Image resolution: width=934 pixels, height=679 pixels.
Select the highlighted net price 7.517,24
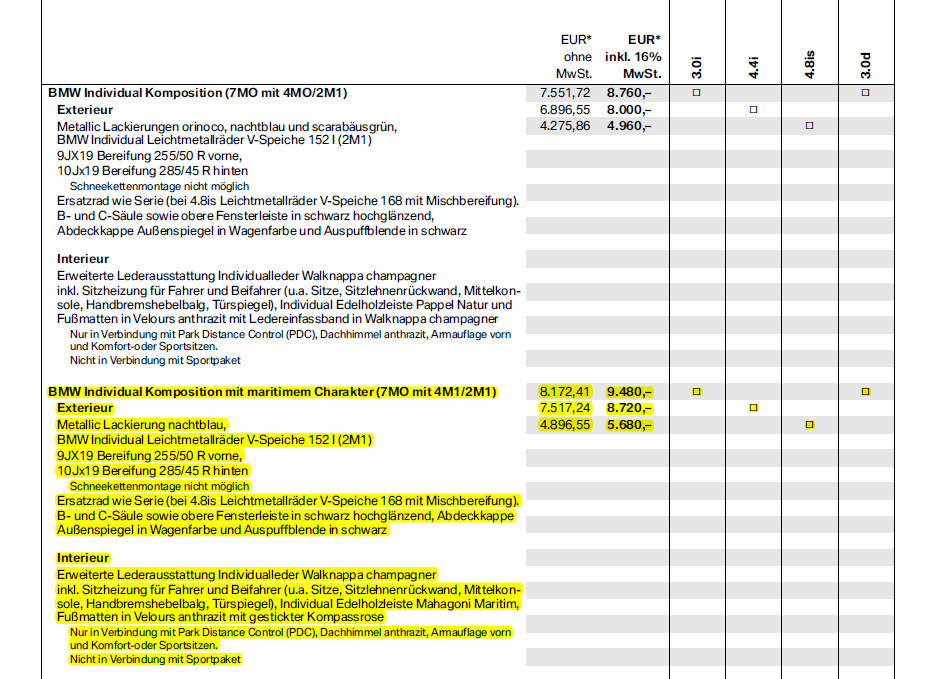tap(565, 408)
